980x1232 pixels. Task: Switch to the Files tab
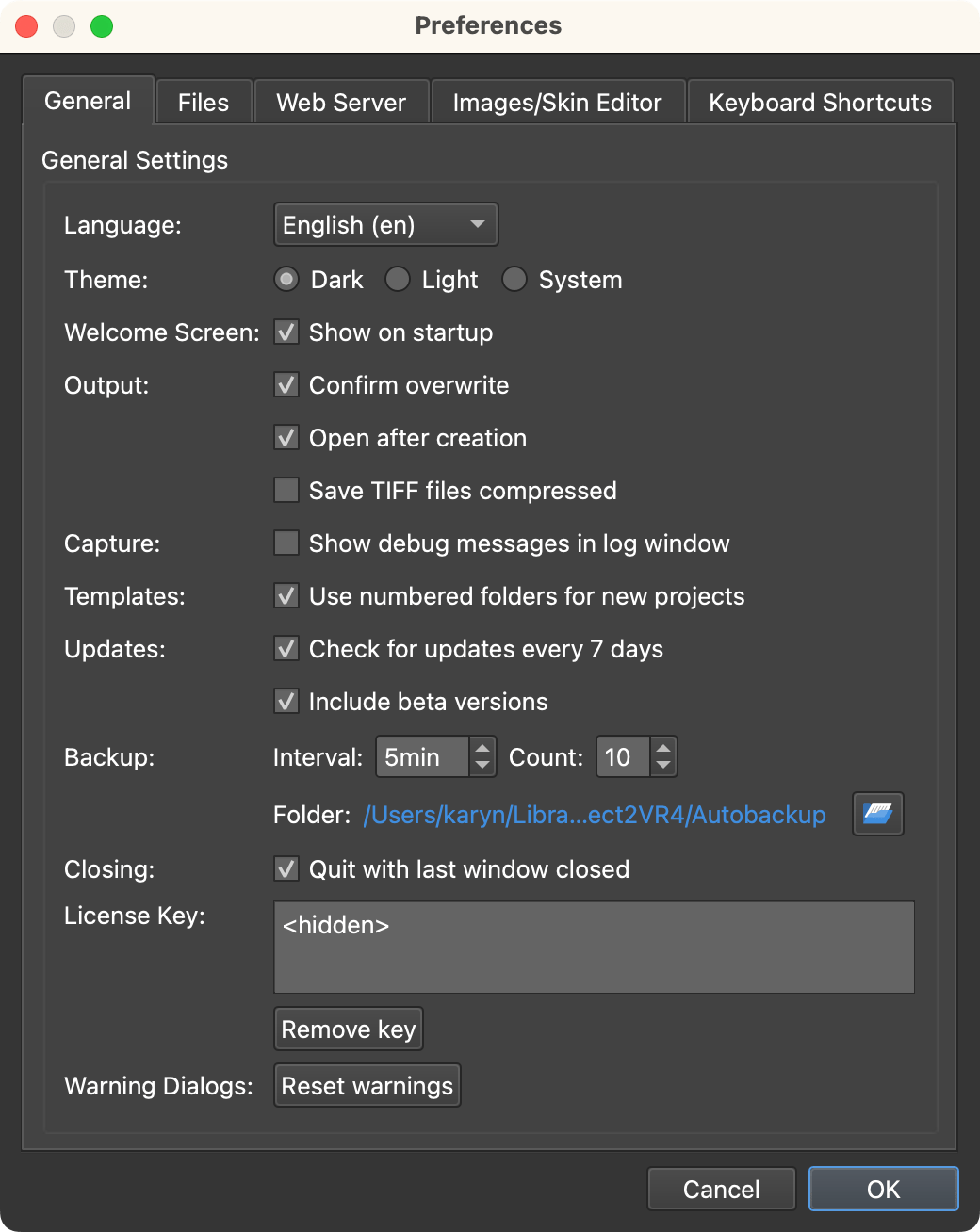tap(204, 102)
